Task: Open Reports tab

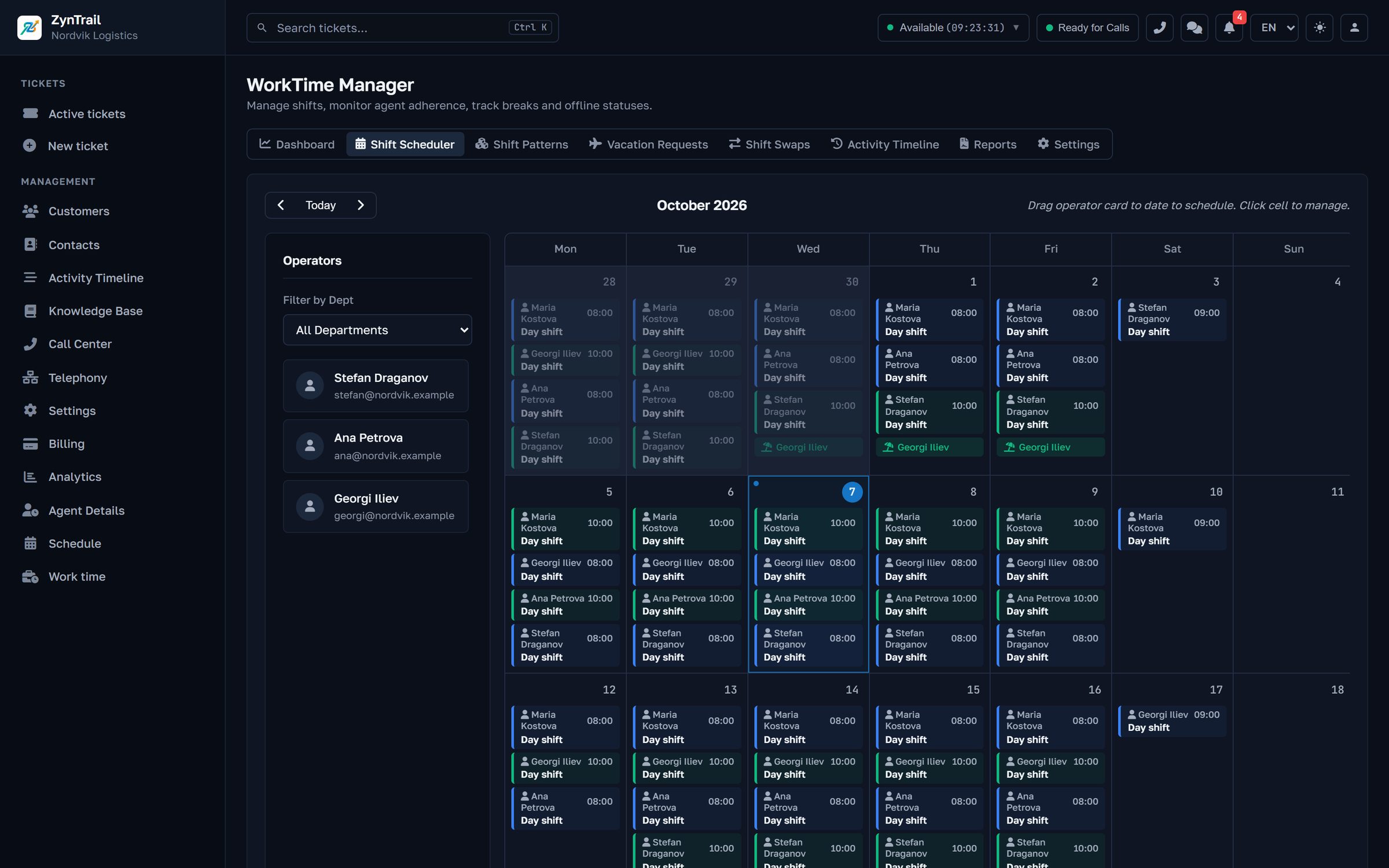Action: (988, 144)
